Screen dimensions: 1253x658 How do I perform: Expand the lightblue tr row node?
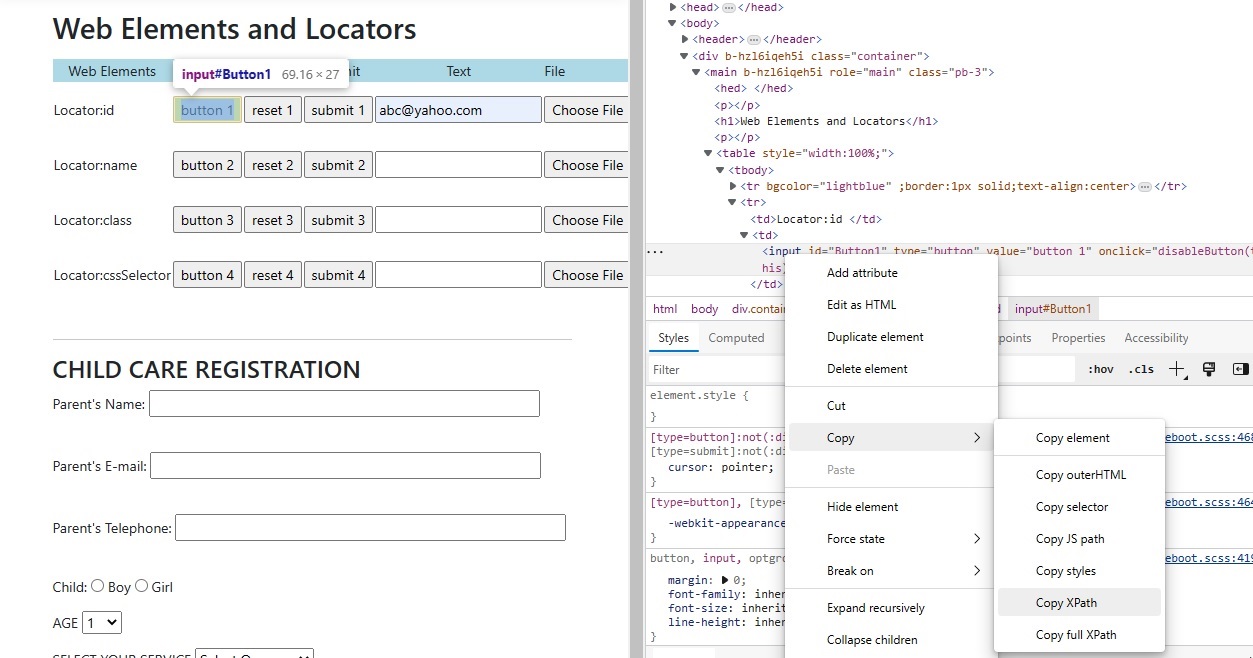coord(733,186)
